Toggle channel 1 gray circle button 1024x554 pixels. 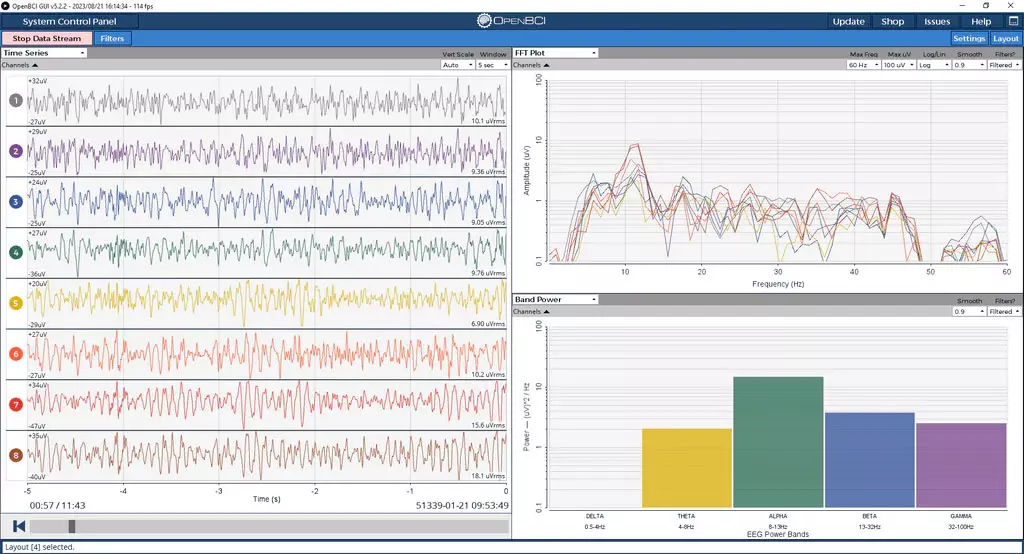(x=15, y=101)
